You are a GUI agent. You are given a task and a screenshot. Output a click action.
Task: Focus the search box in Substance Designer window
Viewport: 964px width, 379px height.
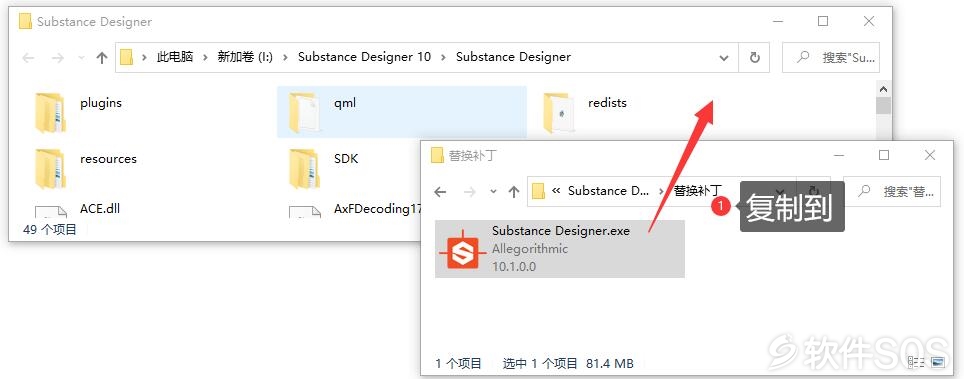tap(831, 58)
